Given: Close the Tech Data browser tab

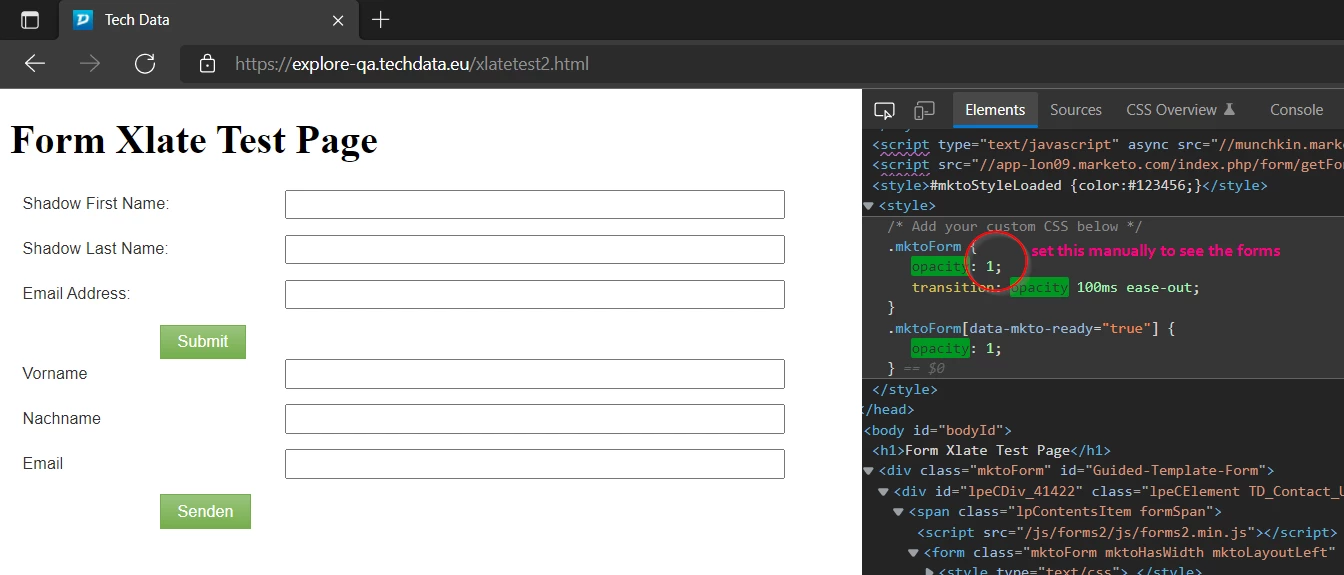Looking at the screenshot, I should point(338,20).
